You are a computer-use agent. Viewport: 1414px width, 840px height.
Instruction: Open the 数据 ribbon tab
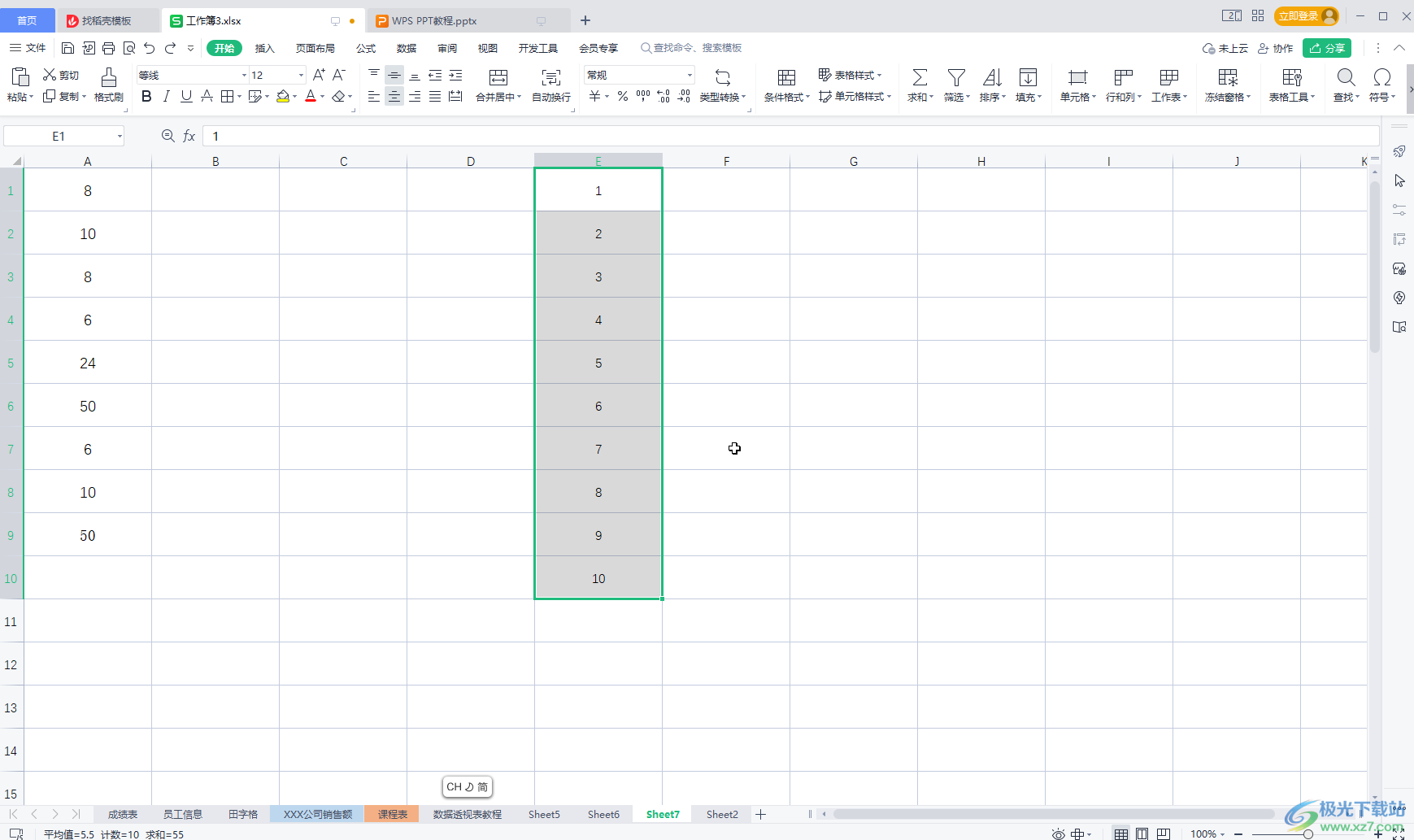point(407,48)
